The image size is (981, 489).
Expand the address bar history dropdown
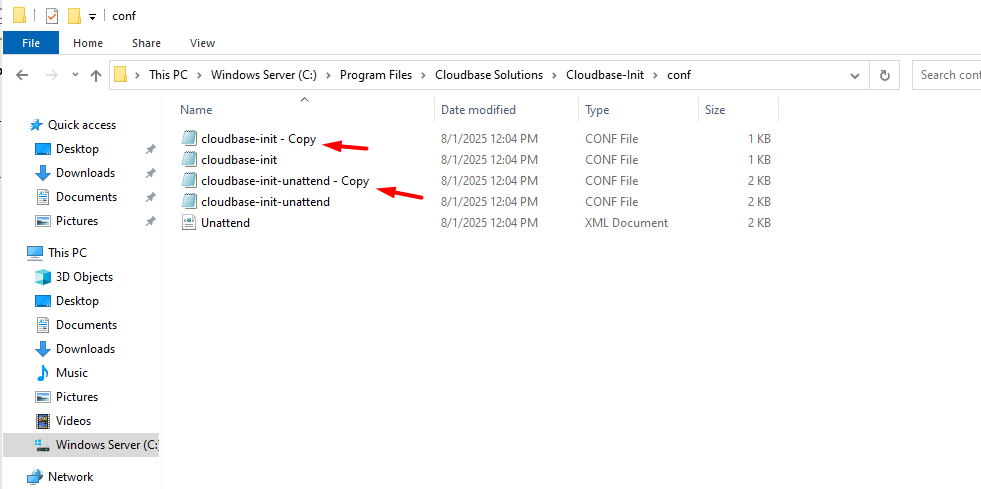(853, 75)
